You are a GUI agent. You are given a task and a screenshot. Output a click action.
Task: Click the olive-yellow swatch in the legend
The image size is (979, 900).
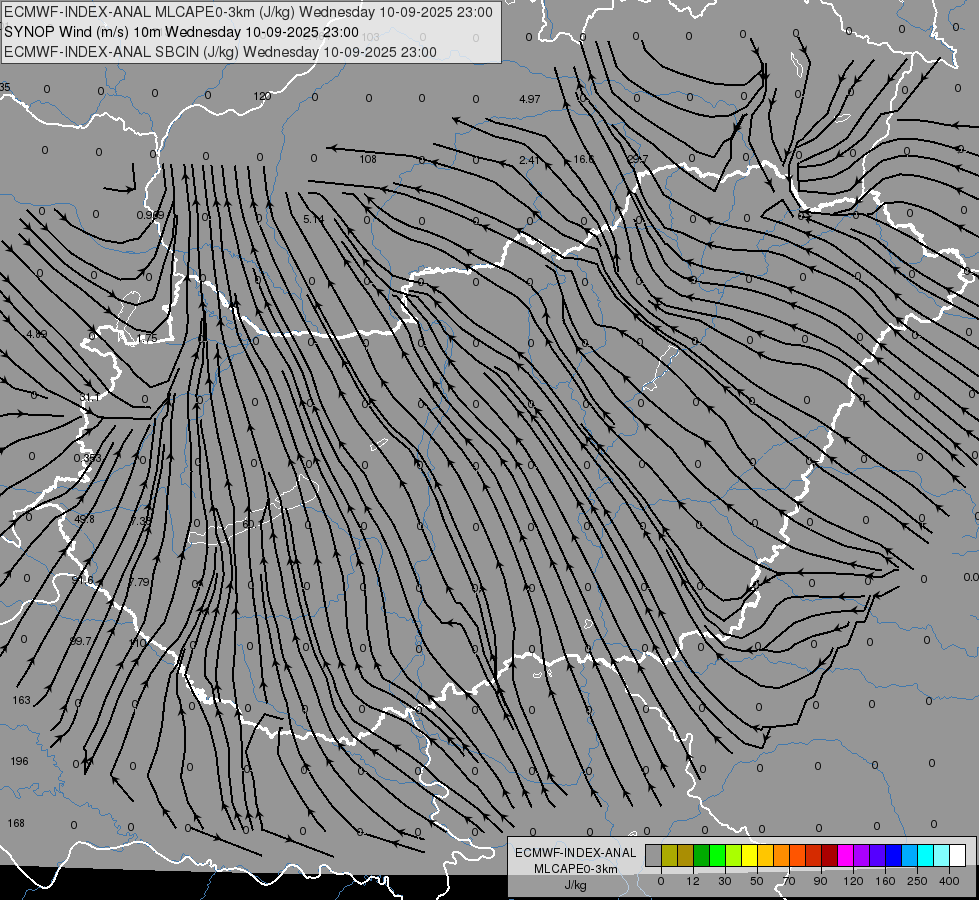[x=670, y=856]
